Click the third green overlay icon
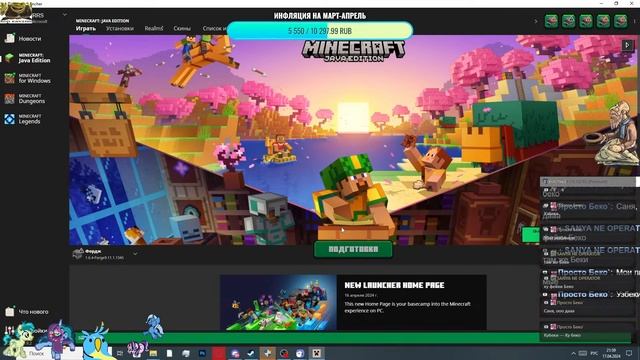Screen dimensions: 640x360 point(586,21)
